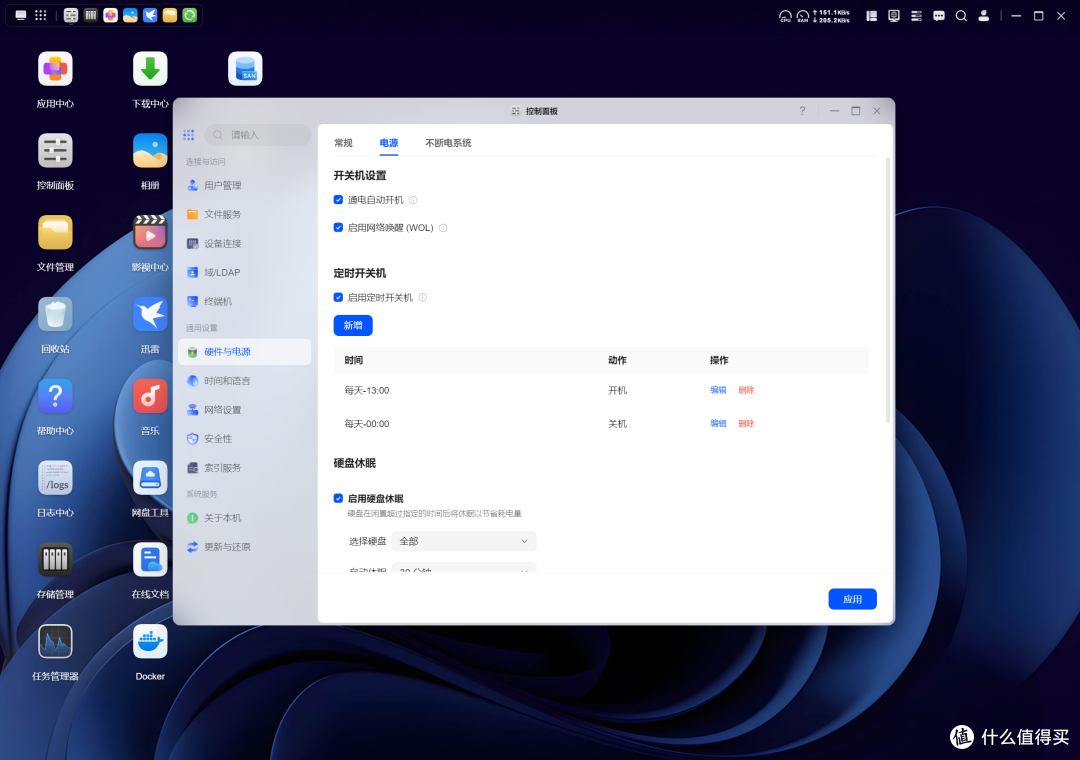Select 硬件与电源 in the sidebar
The height and width of the screenshot is (760, 1080).
tap(245, 351)
